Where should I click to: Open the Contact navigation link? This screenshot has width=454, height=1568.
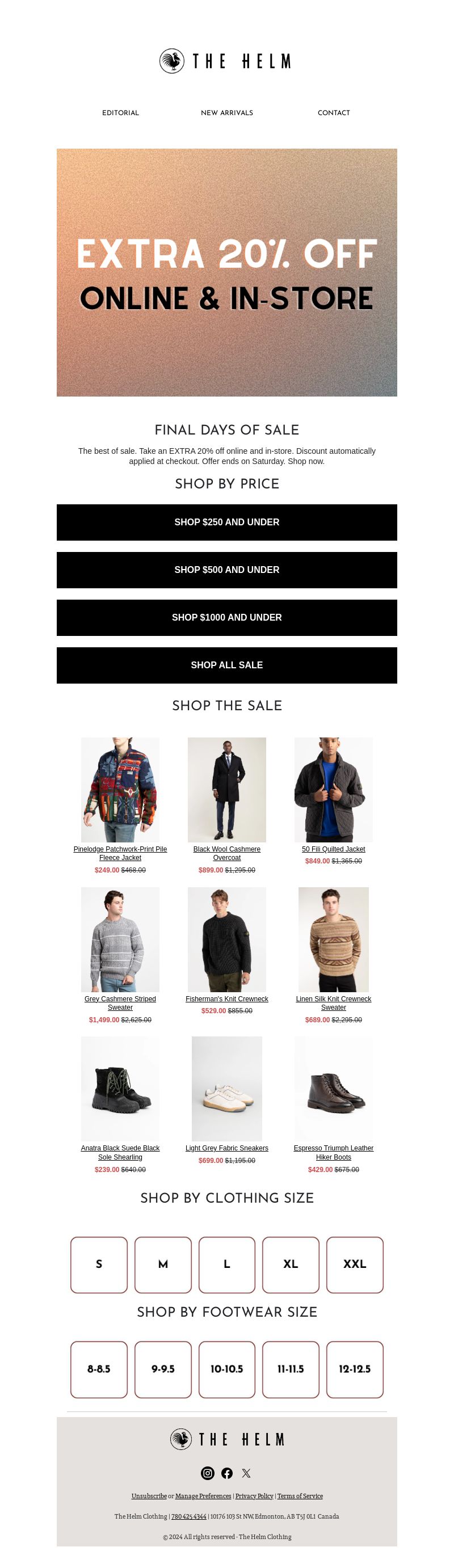(x=334, y=113)
